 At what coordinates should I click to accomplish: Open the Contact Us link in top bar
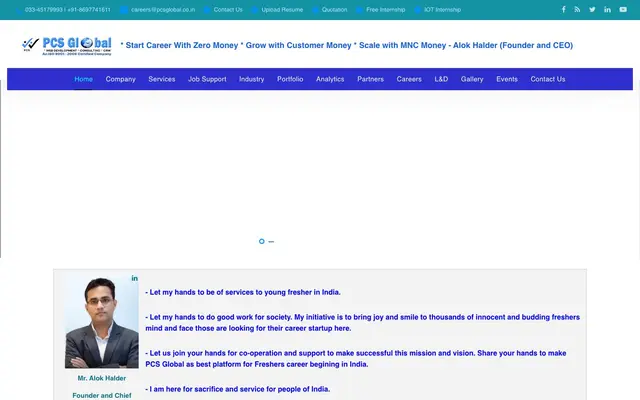coord(228,10)
